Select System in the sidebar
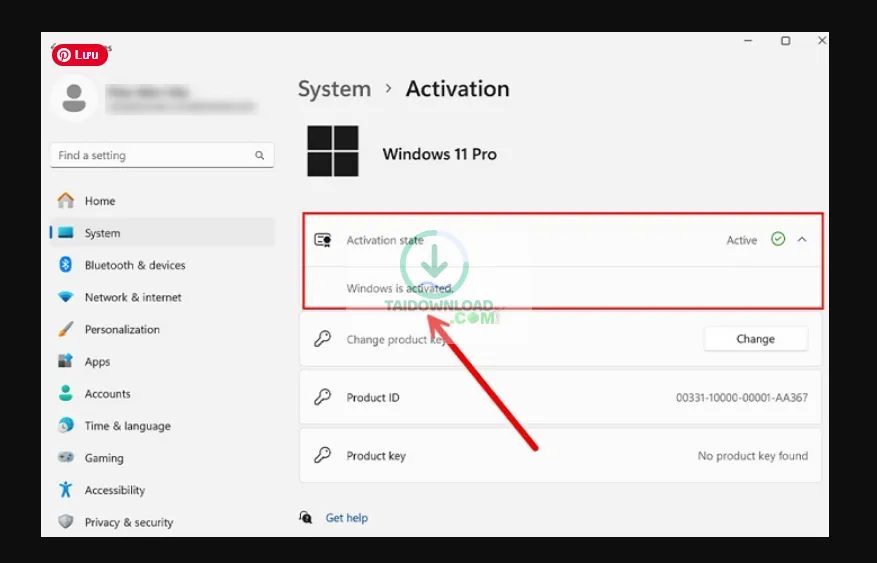Screen dimensions: 877x563 point(162,233)
